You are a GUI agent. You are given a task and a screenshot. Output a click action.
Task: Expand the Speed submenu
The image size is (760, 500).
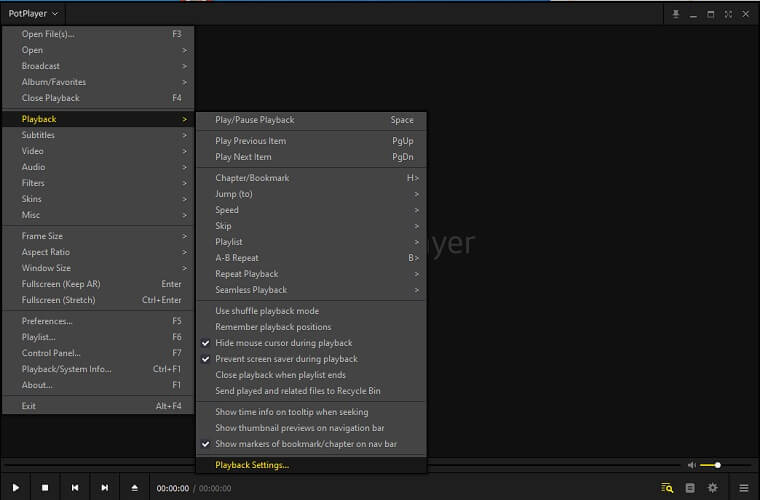[x=311, y=210]
